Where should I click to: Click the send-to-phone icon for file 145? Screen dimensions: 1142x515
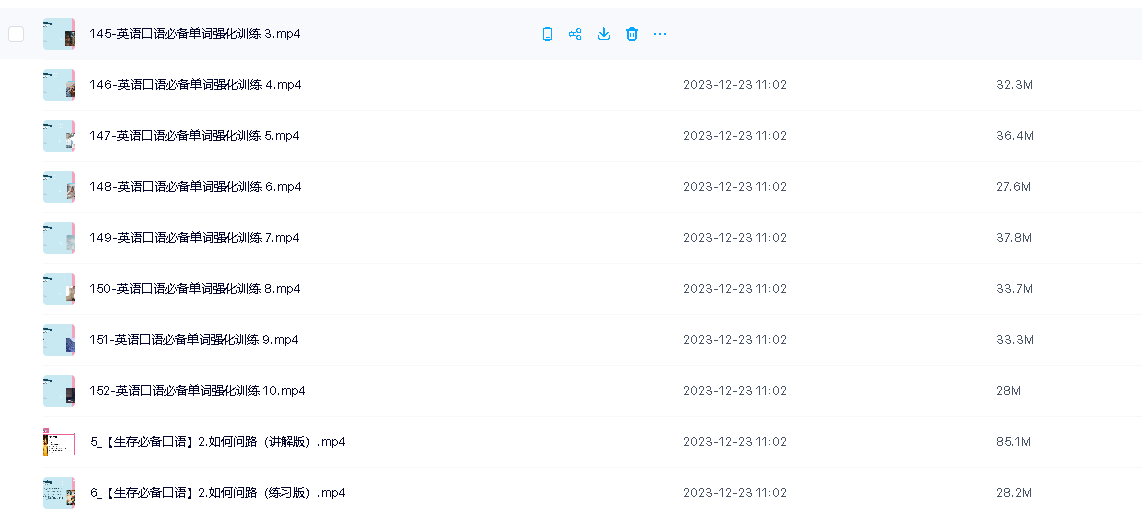(547, 34)
